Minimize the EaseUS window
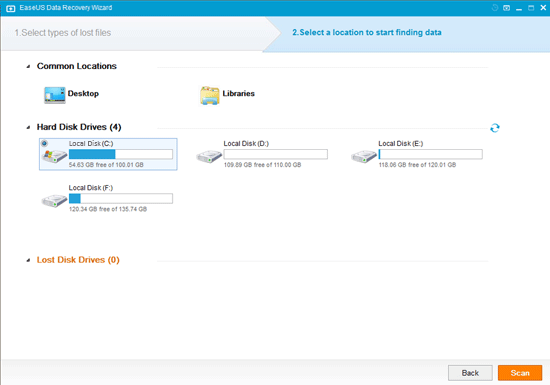This screenshot has width=550, height=385. click(x=519, y=8)
